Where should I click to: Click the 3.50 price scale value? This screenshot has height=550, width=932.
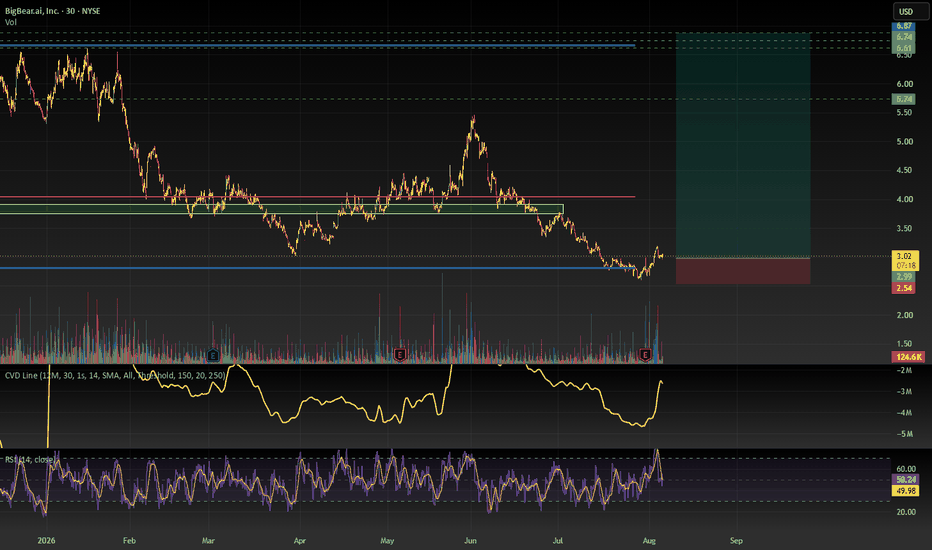point(905,228)
